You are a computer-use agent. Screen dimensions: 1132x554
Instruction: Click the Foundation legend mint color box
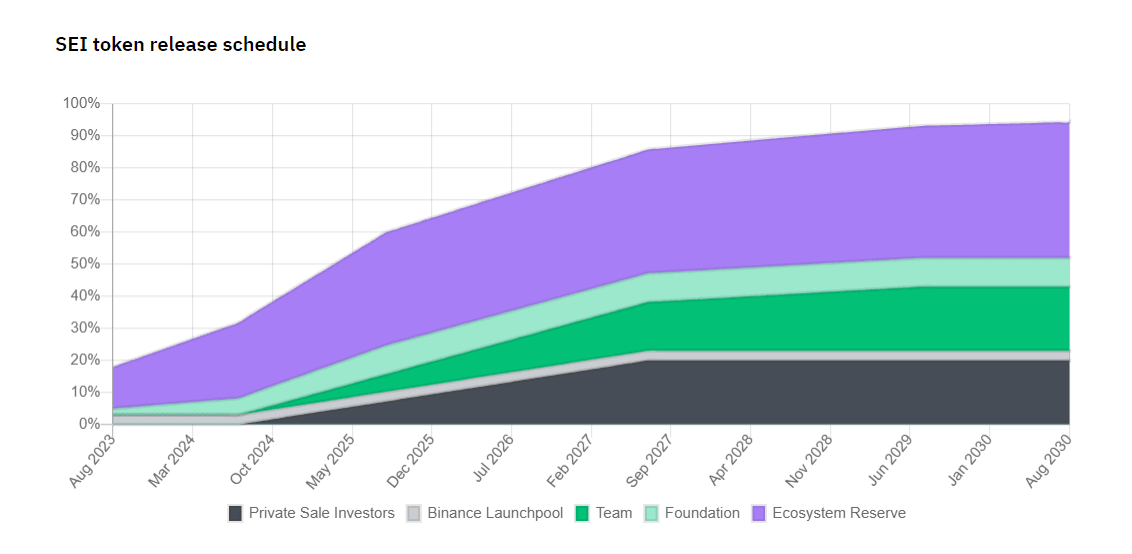click(x=651, y=514)
